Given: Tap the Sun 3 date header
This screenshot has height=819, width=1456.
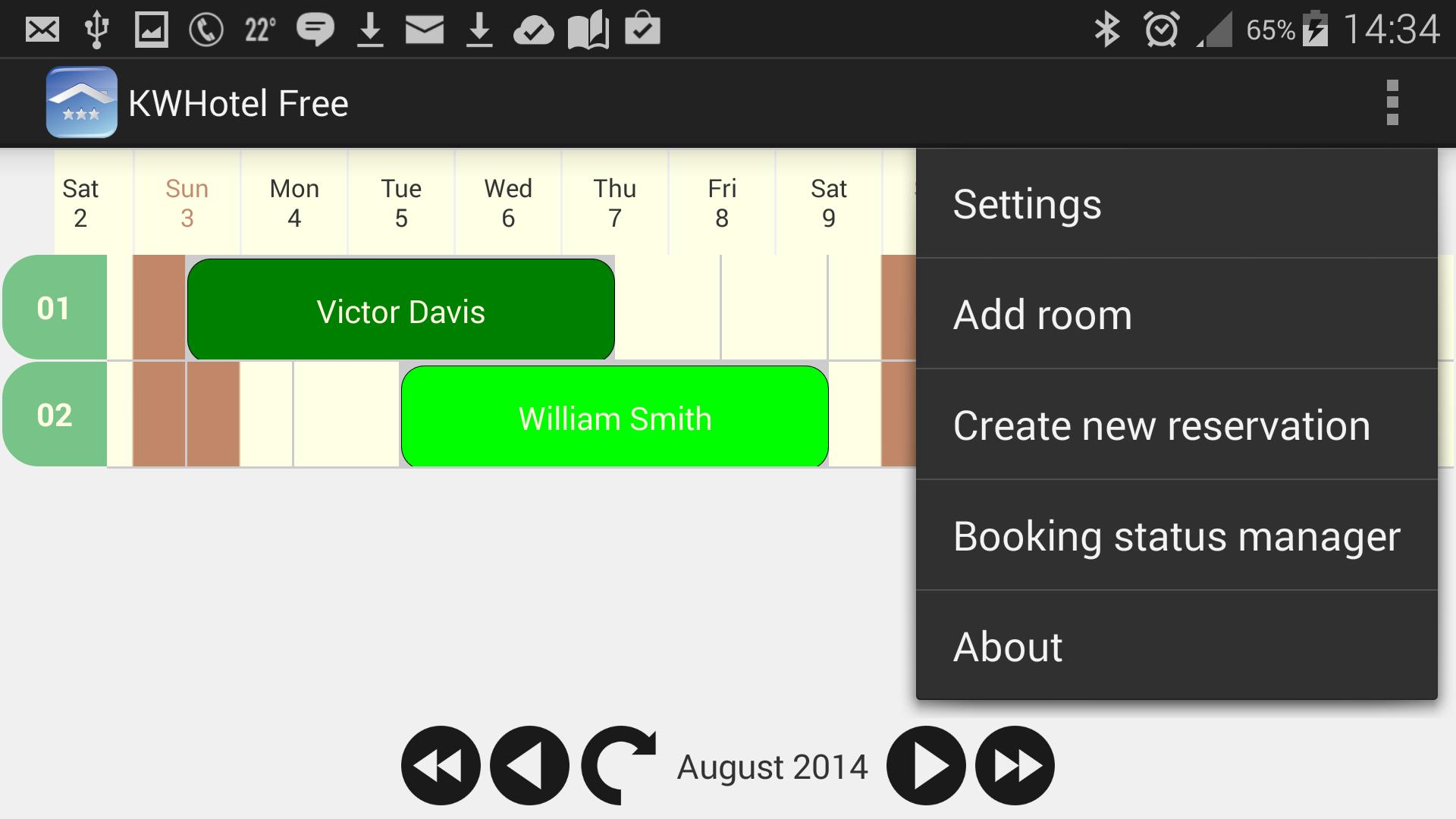Looking at the screenshot, I should click(x=187, y=202).
